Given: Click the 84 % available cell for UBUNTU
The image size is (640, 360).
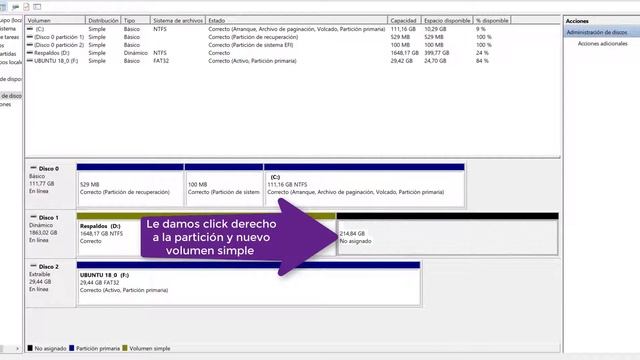Looking at the screenshot, I should click(x=482, y=61).
